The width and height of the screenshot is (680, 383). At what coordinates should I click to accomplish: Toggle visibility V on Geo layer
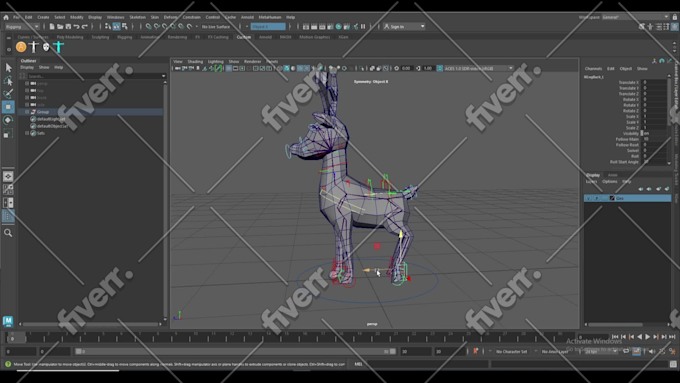tap(588, 198)
